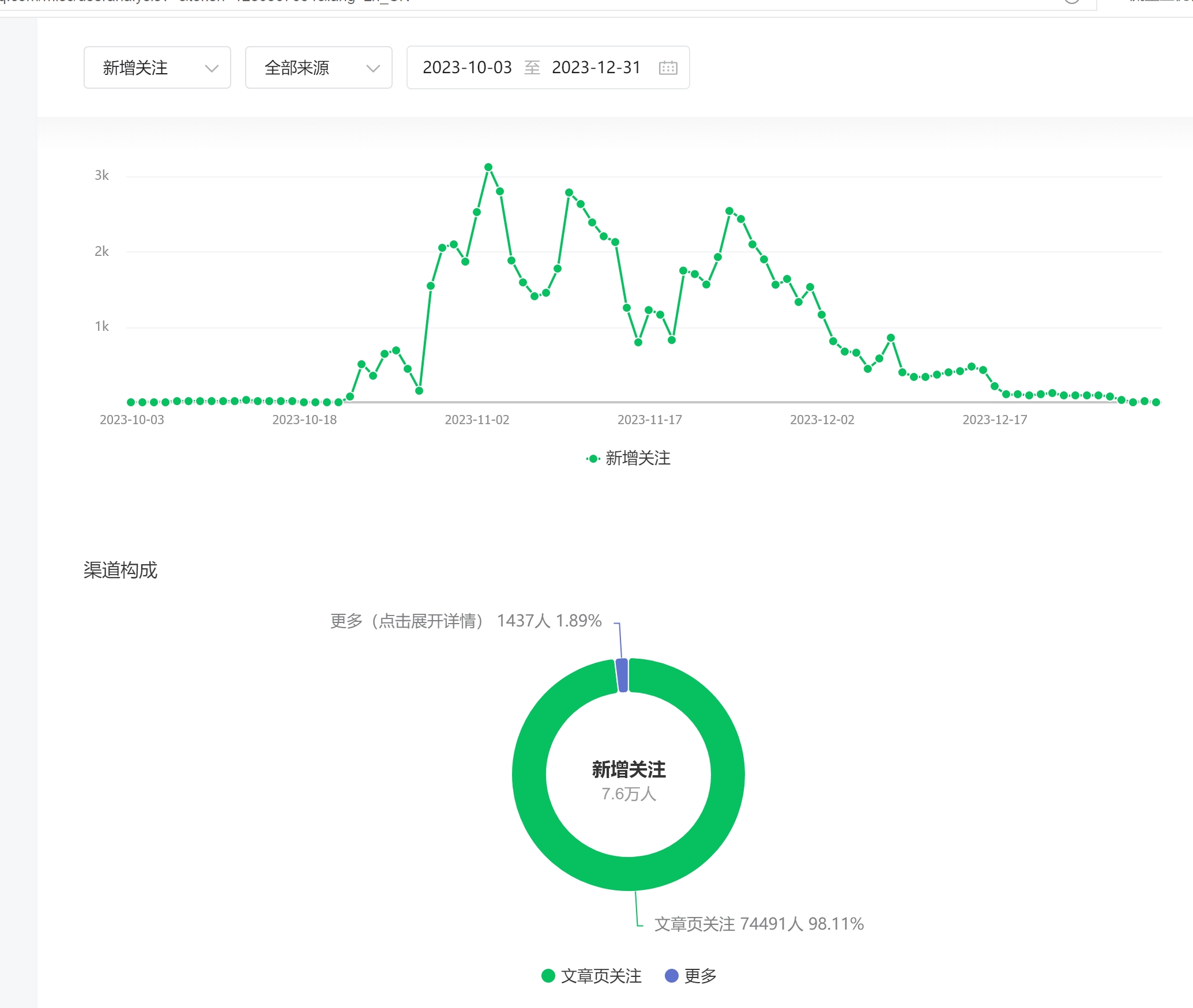Select end date 2023-12-31 field
The width and height of the screenshot is (1193, 1008).
596,68
